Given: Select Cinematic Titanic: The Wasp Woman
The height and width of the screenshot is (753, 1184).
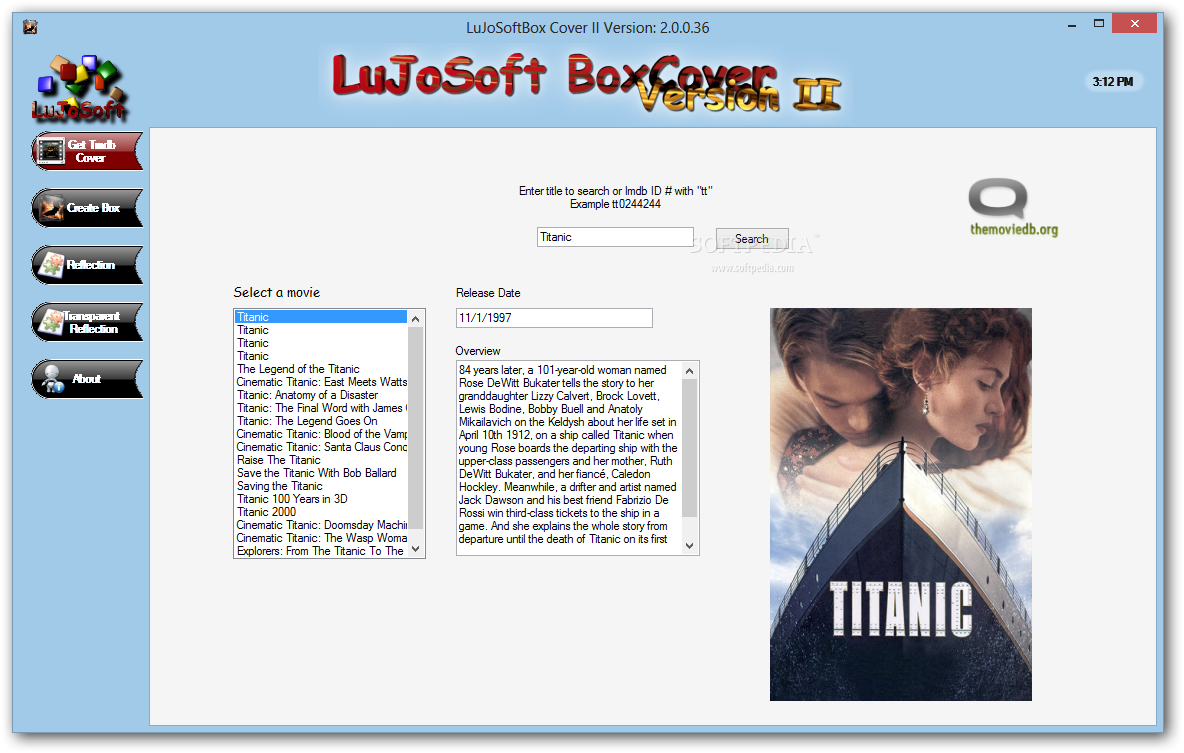Looking at the screenshot, I should (x=321, y=538).
